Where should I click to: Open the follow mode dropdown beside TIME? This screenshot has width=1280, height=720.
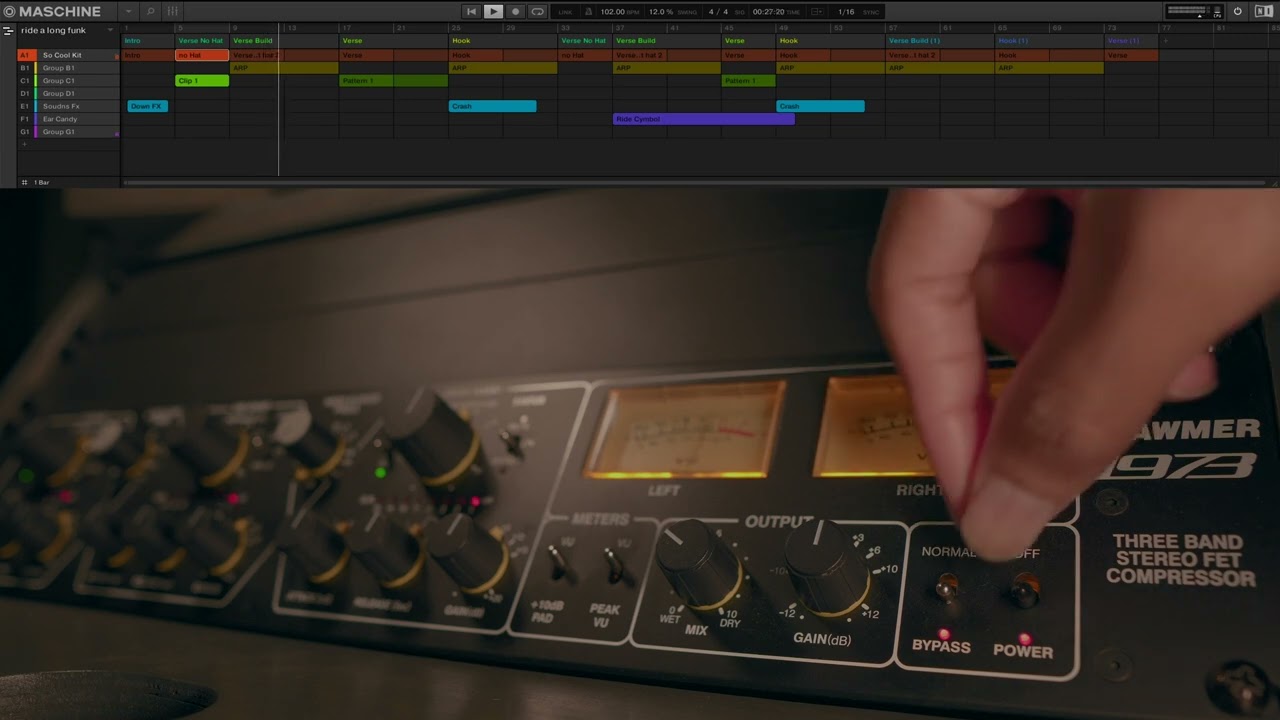click(817, 11)
